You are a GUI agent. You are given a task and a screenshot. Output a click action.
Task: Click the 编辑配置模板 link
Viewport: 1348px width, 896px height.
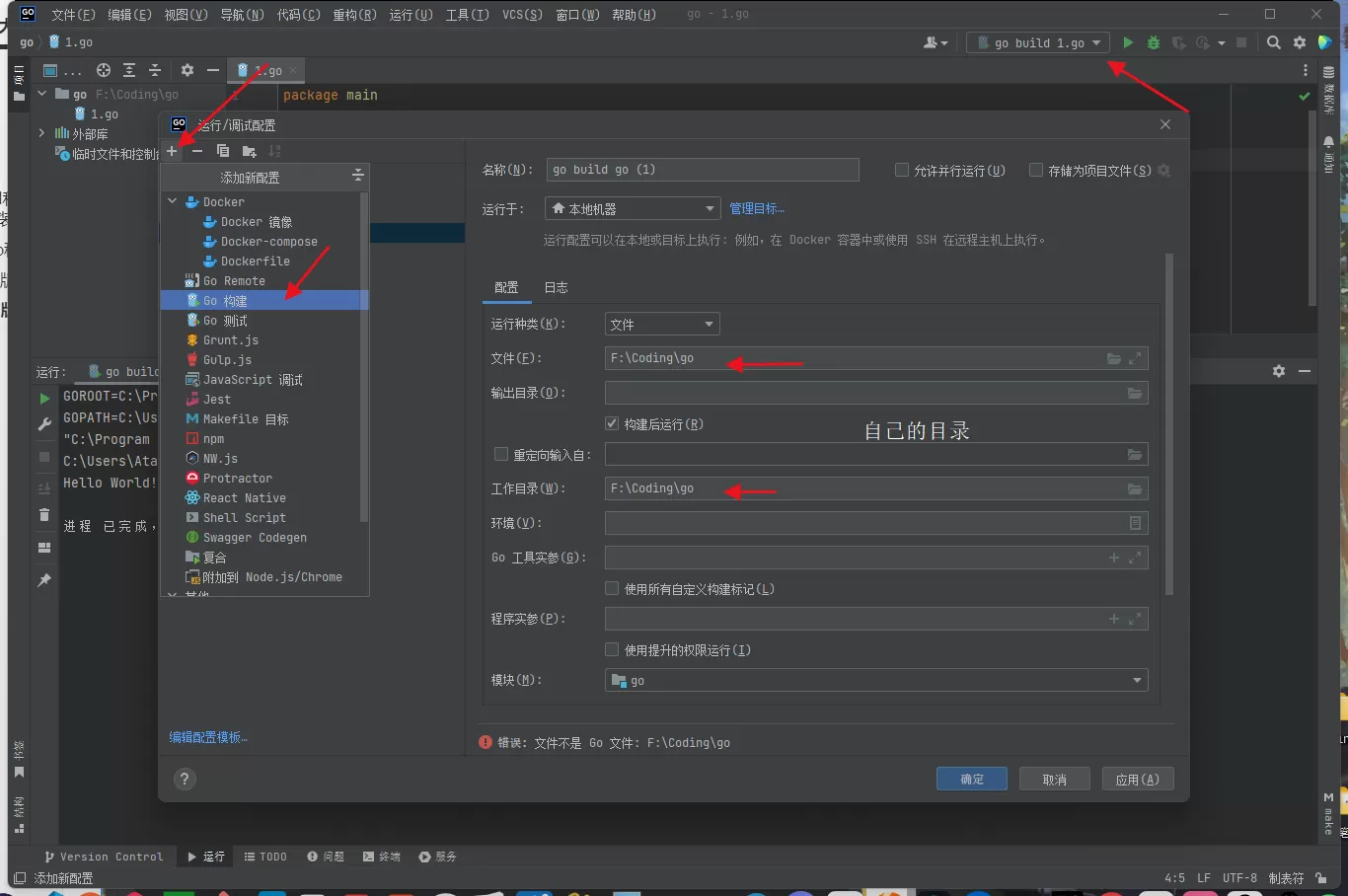tap(208, 737)
